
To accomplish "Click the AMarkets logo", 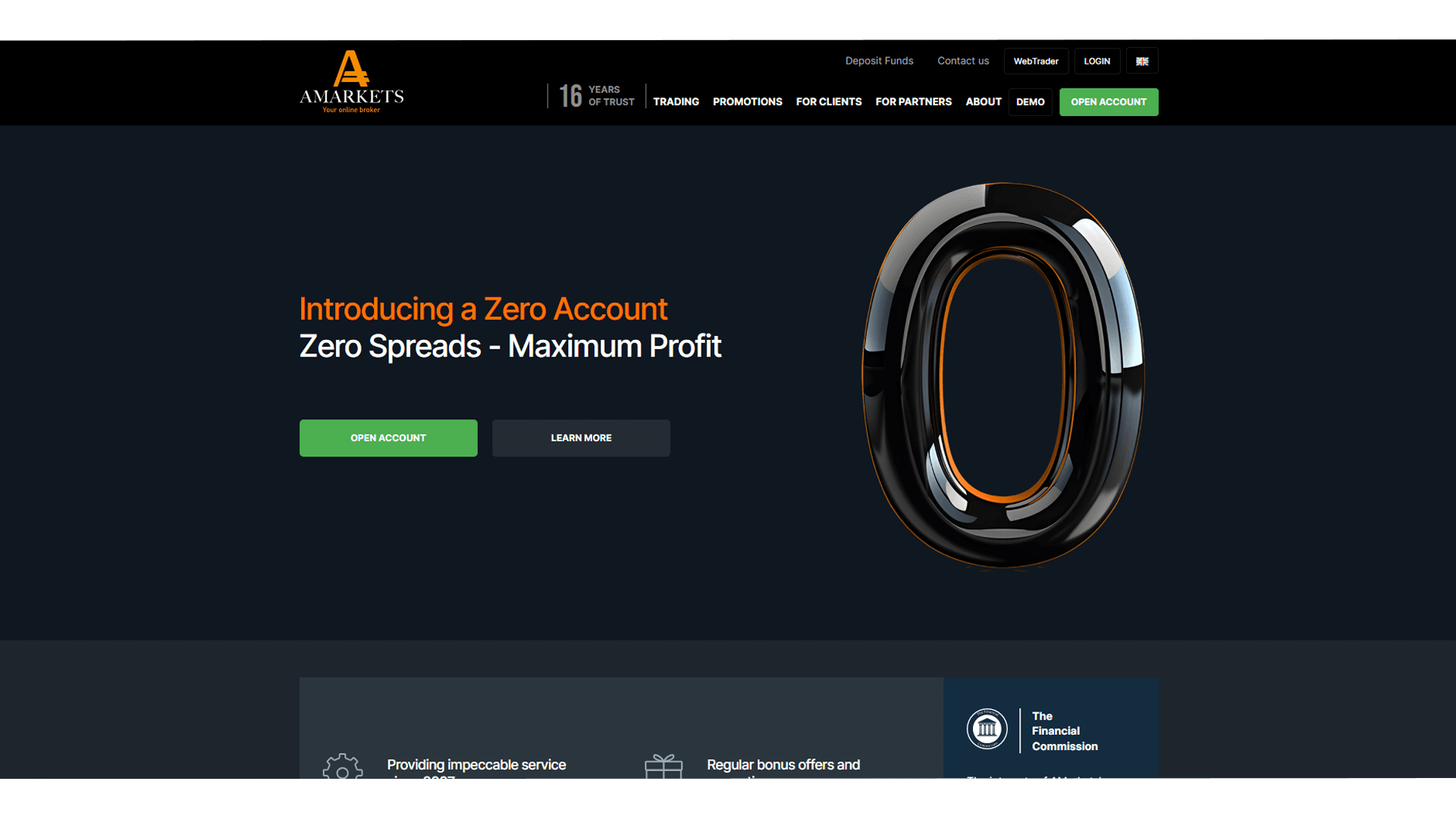I will pyautogui.click(x=351, y=82).
